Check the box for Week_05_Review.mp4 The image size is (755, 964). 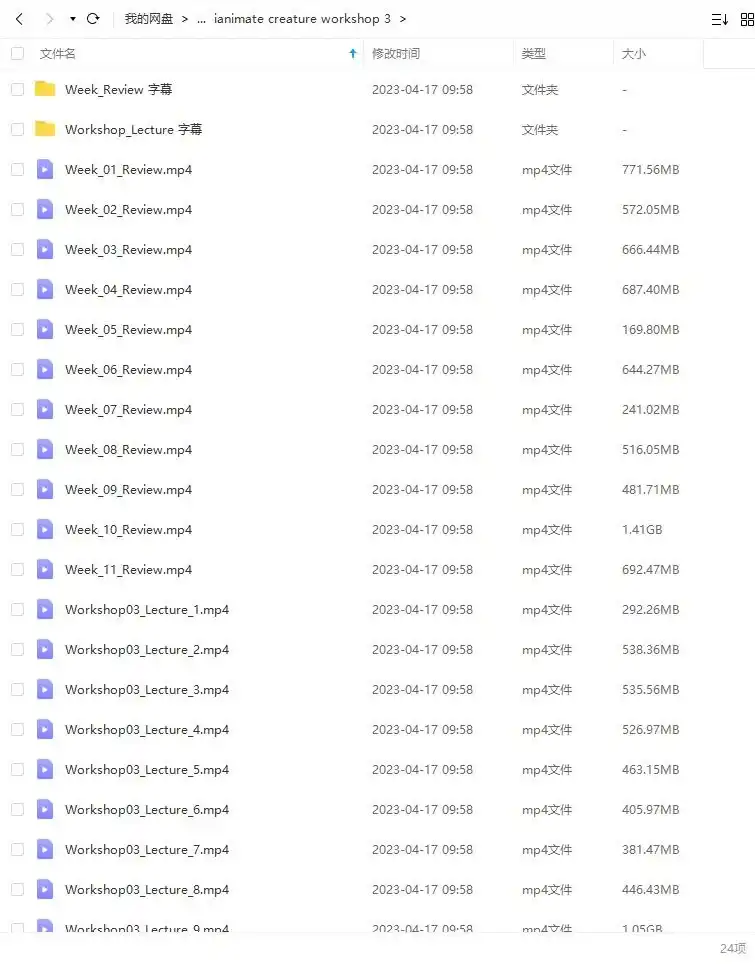pyautogui.click(x=18, y=330)
